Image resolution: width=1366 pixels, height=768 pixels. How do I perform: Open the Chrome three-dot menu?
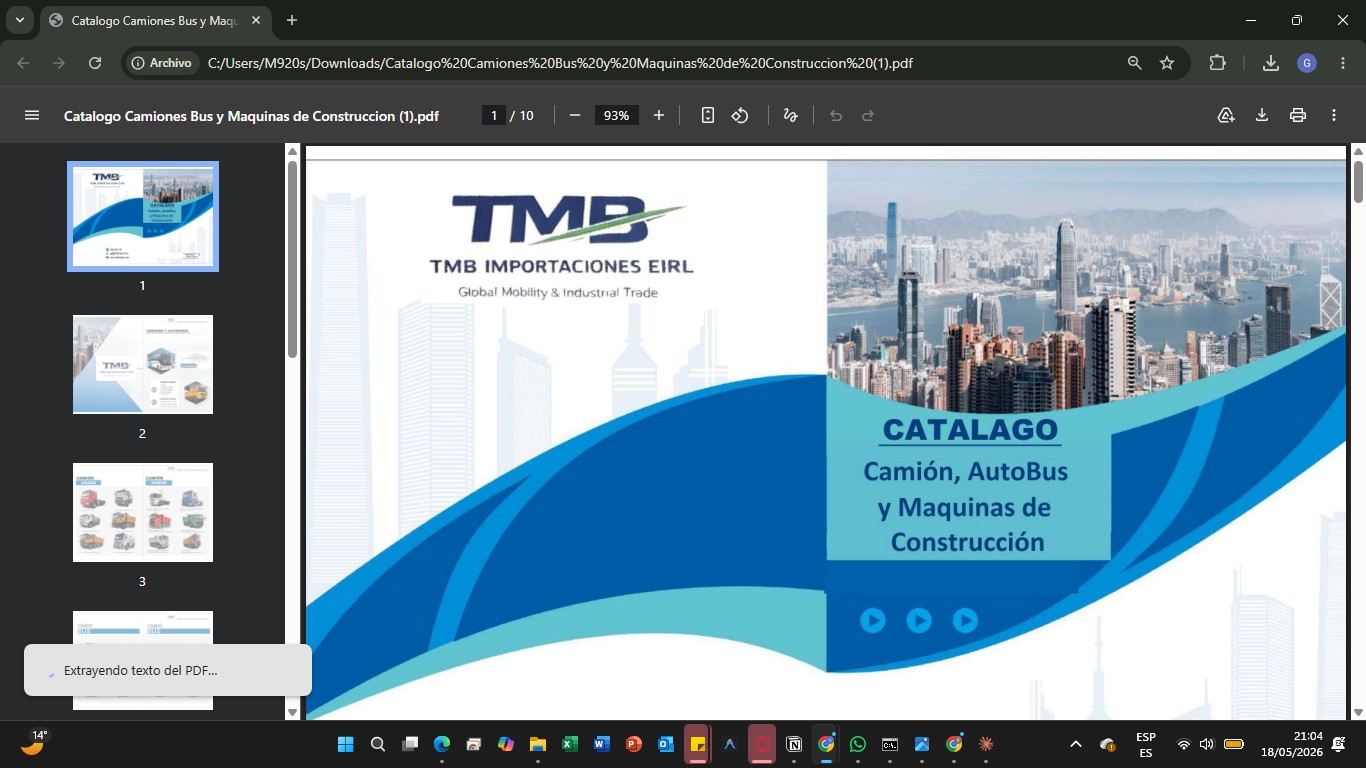(1341, 63)
